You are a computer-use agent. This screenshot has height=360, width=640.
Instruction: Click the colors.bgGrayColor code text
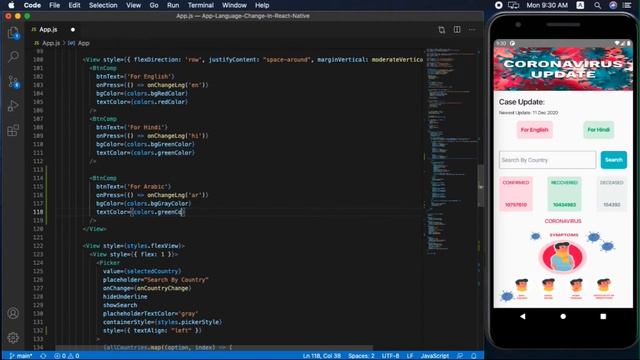pyautogui.click(x=158, y=203)
